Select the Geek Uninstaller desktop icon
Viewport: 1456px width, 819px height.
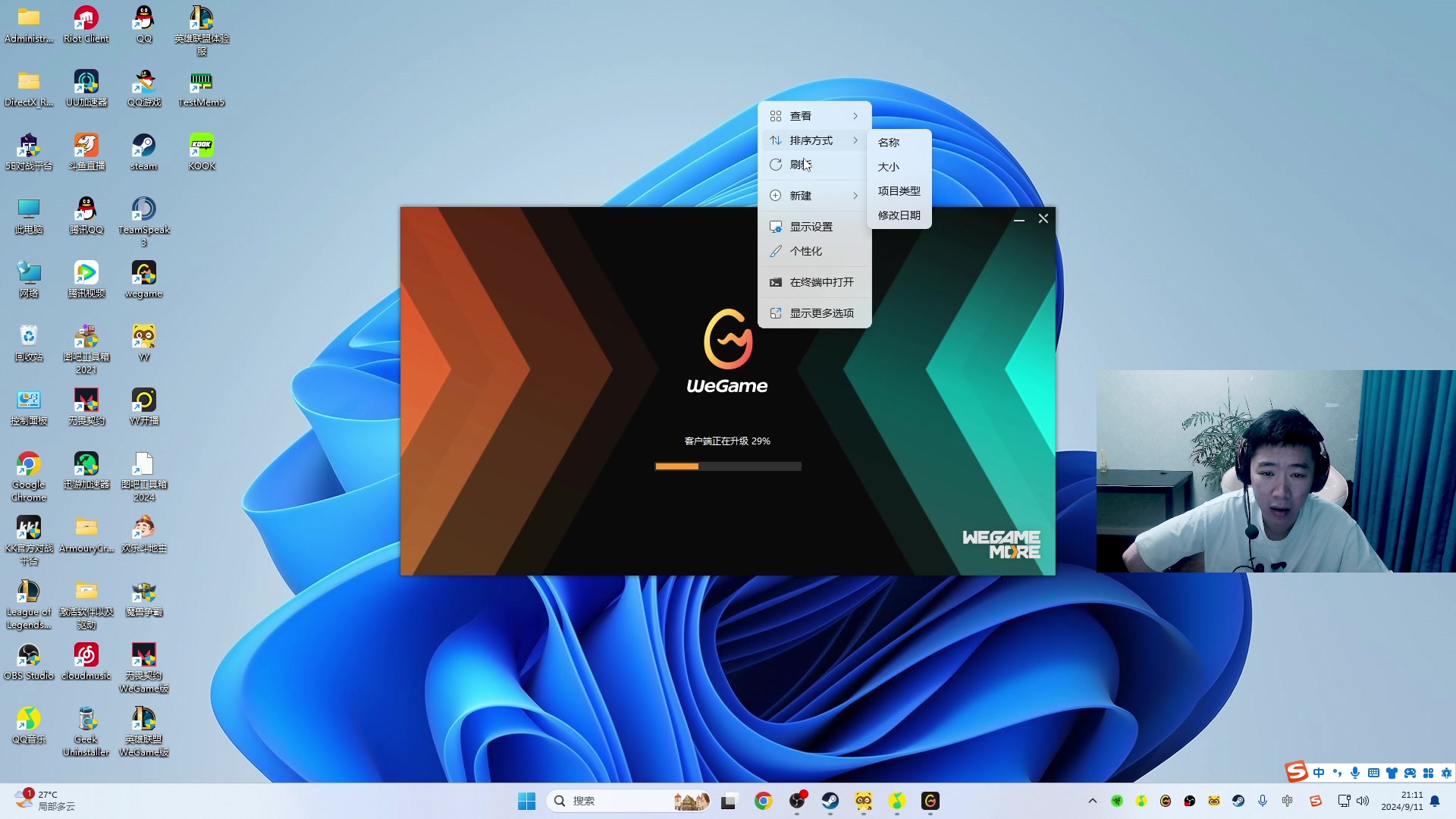[86, 731]
